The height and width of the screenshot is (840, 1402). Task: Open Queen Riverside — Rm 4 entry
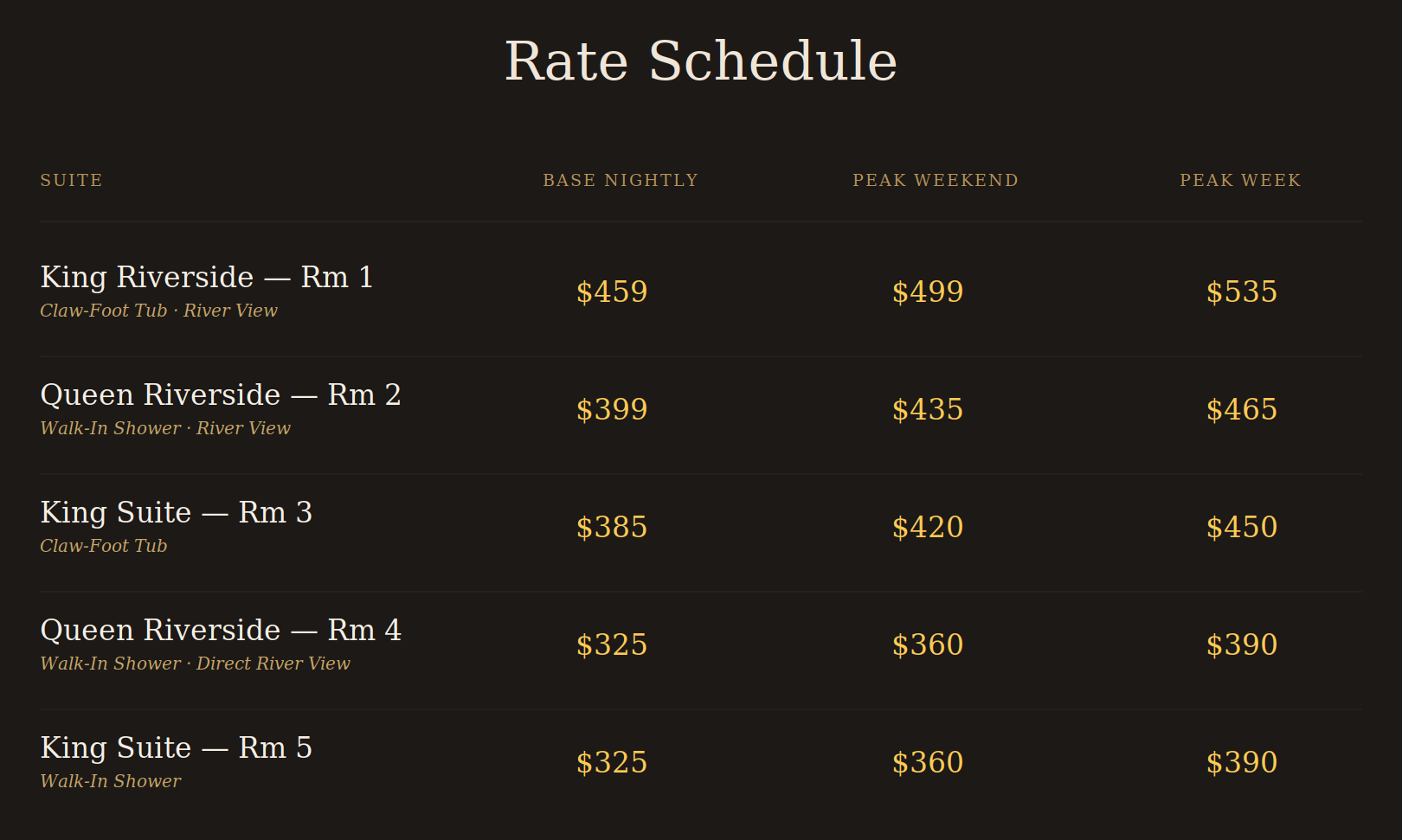coord(221,630)
